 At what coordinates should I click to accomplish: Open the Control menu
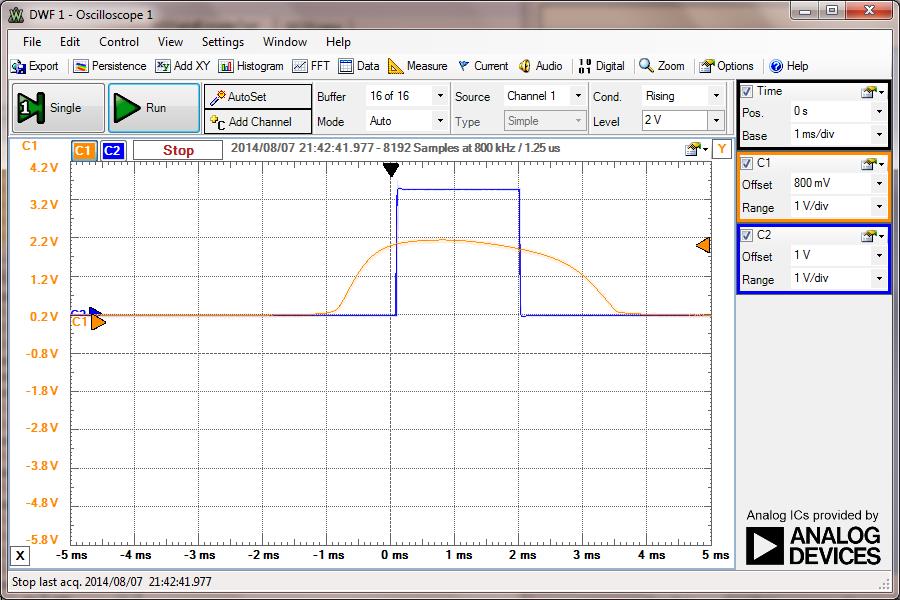coord(119,42)
